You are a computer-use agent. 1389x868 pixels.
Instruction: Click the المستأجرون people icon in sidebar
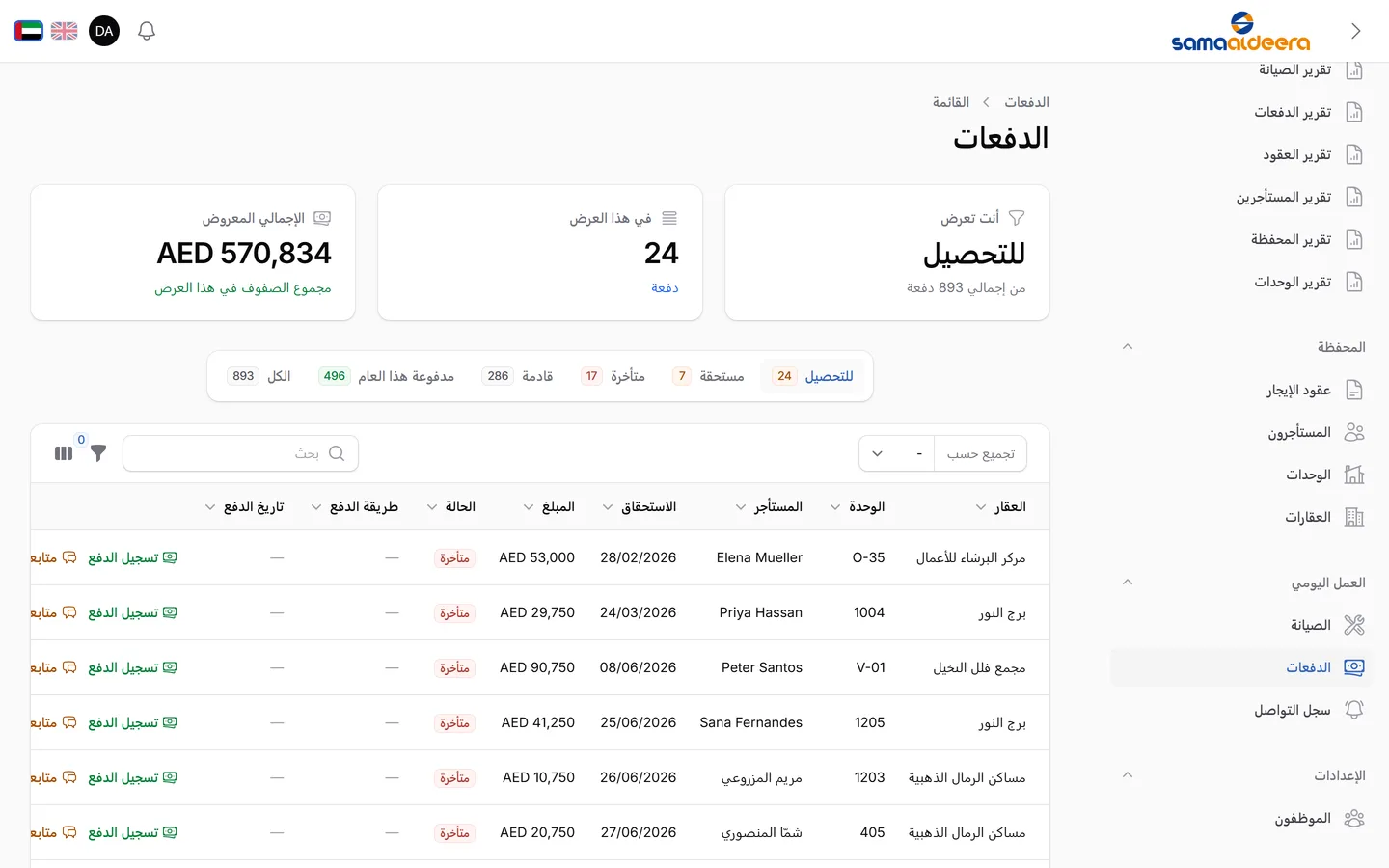click(1354, 432)
